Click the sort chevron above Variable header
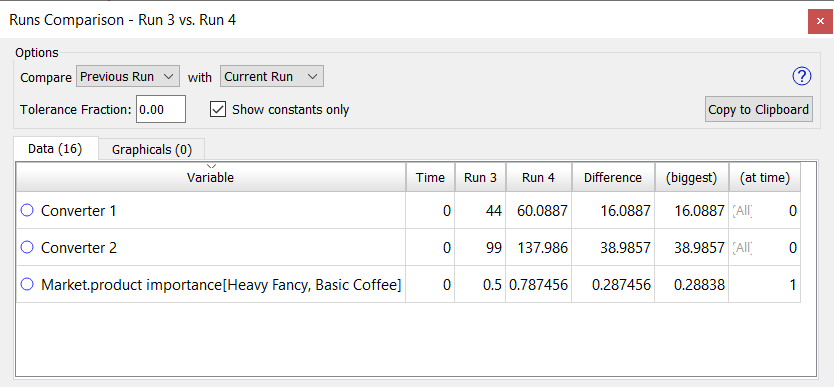The image size is (834, 387). 211,166
